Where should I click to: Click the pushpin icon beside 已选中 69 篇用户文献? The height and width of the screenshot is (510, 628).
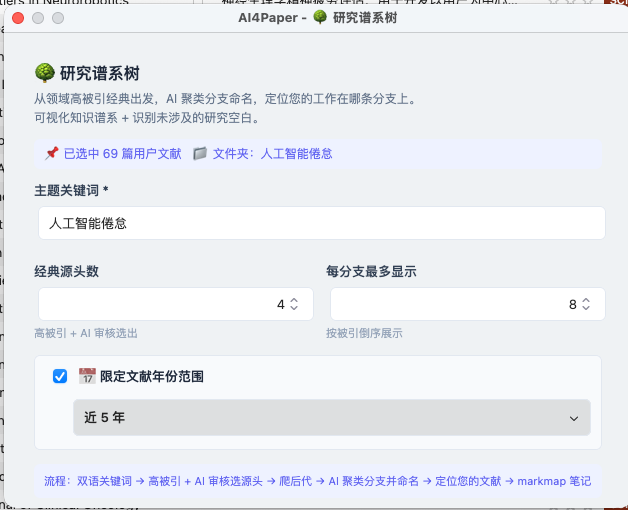[52, 153]
